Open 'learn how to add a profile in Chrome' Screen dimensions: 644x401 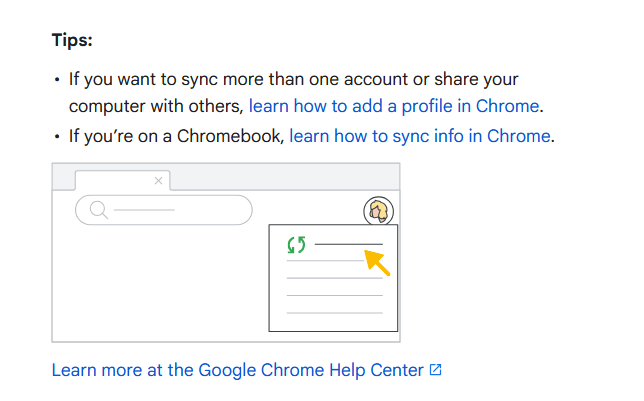pyautogui.click(x=394, y=106)
